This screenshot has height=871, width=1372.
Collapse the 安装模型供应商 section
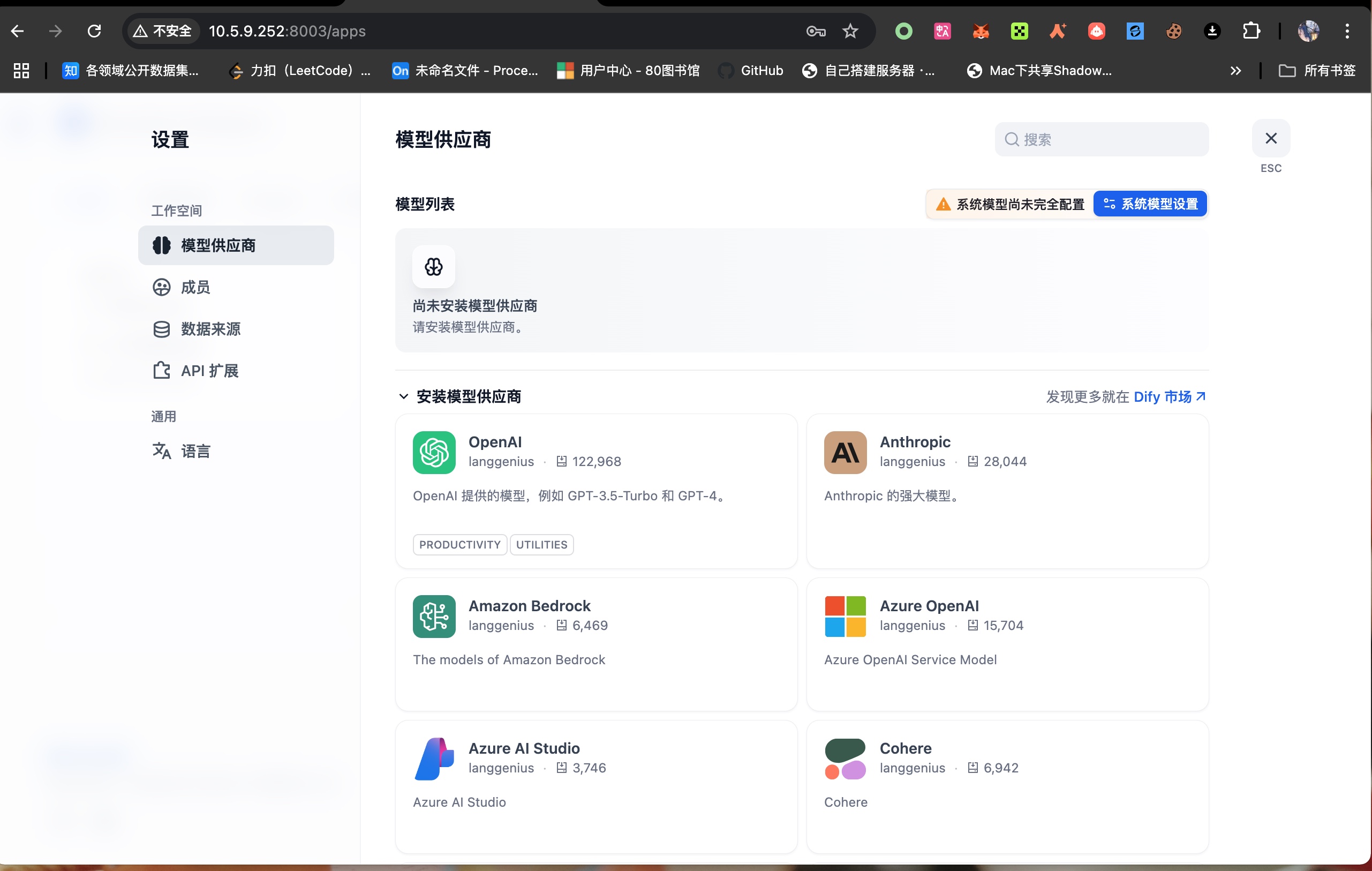(x=403, y=396)
